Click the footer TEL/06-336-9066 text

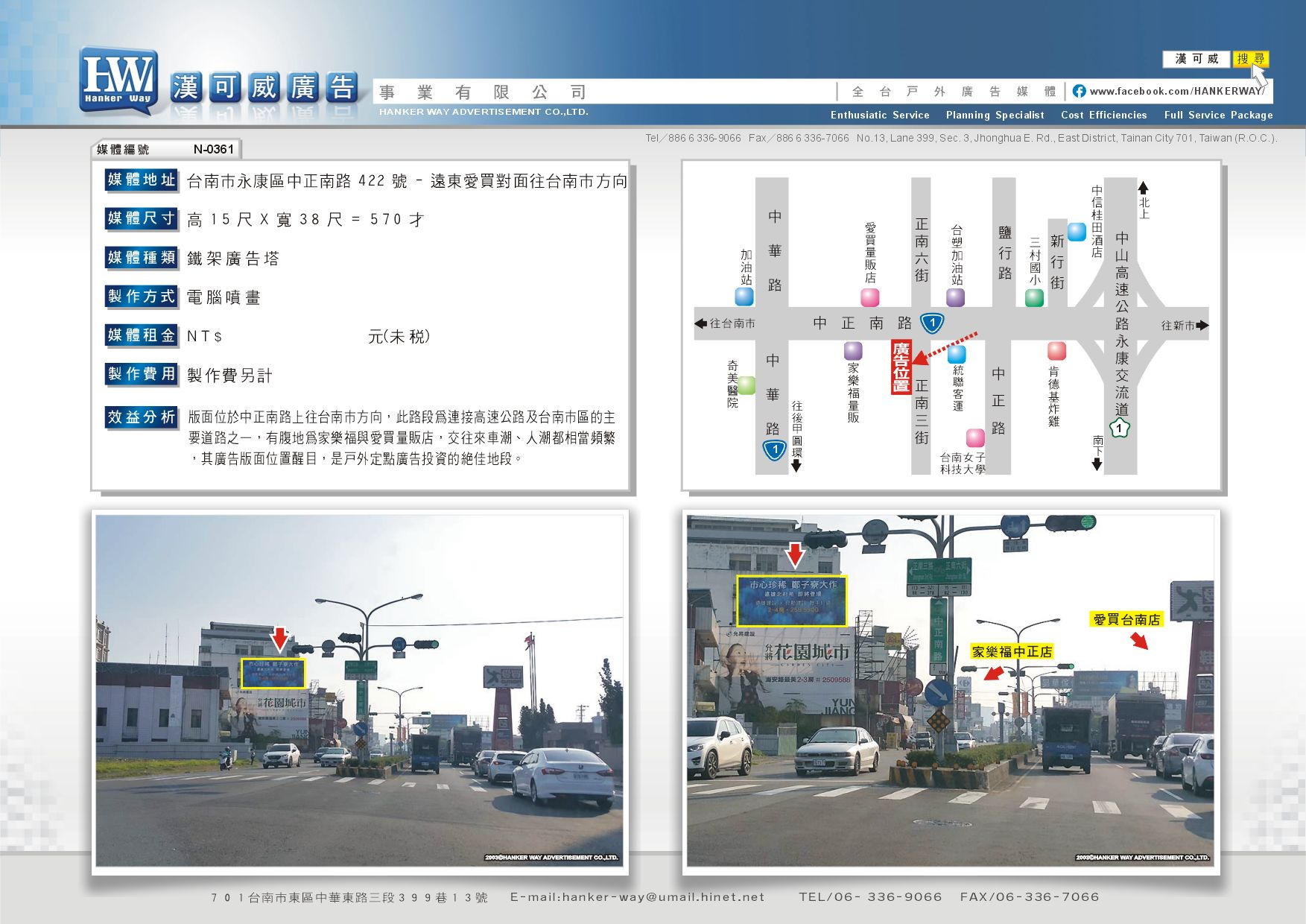pyautogui.click(x=870, y=897)
